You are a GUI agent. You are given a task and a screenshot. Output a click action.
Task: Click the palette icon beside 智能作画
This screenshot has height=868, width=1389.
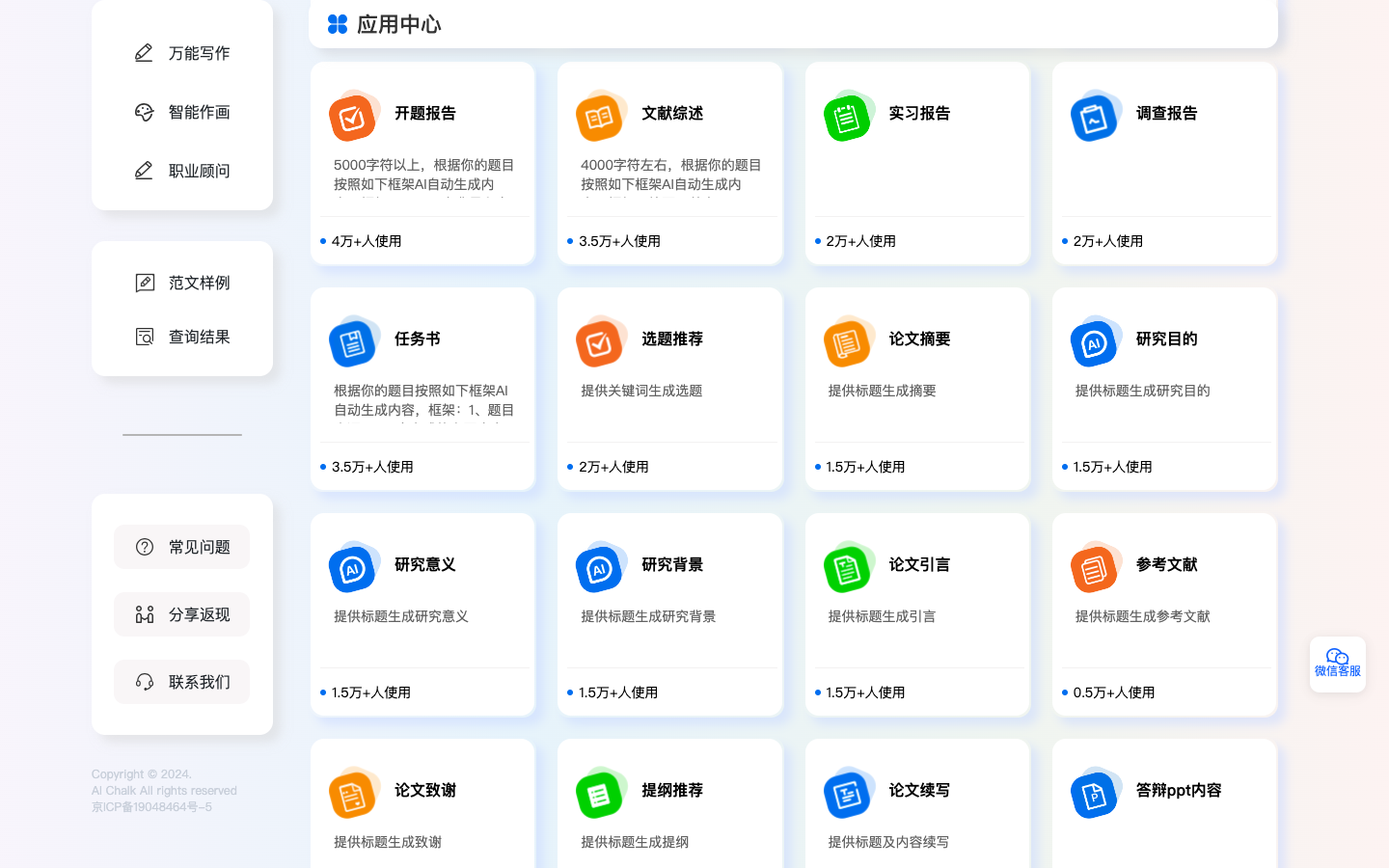(144, 112)
